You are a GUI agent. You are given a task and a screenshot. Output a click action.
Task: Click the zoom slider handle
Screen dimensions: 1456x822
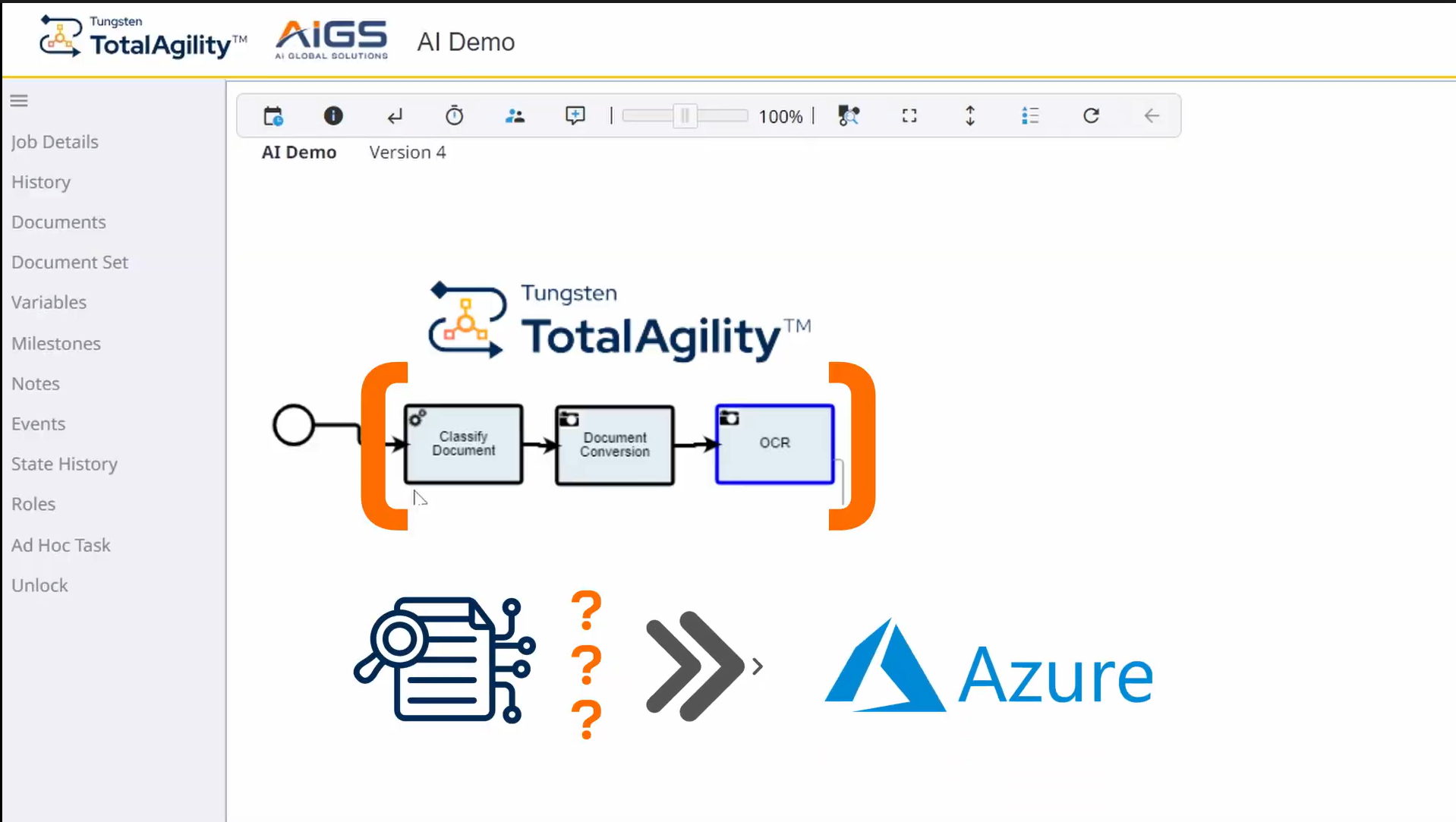[685, 116]
